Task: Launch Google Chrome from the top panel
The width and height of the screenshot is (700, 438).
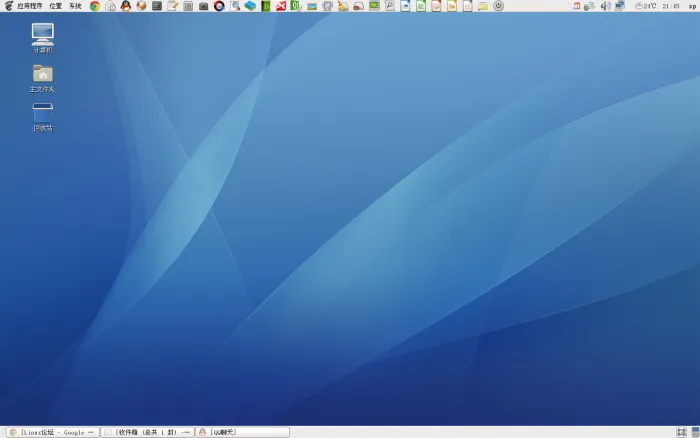Action: click(x=95, y=6)
